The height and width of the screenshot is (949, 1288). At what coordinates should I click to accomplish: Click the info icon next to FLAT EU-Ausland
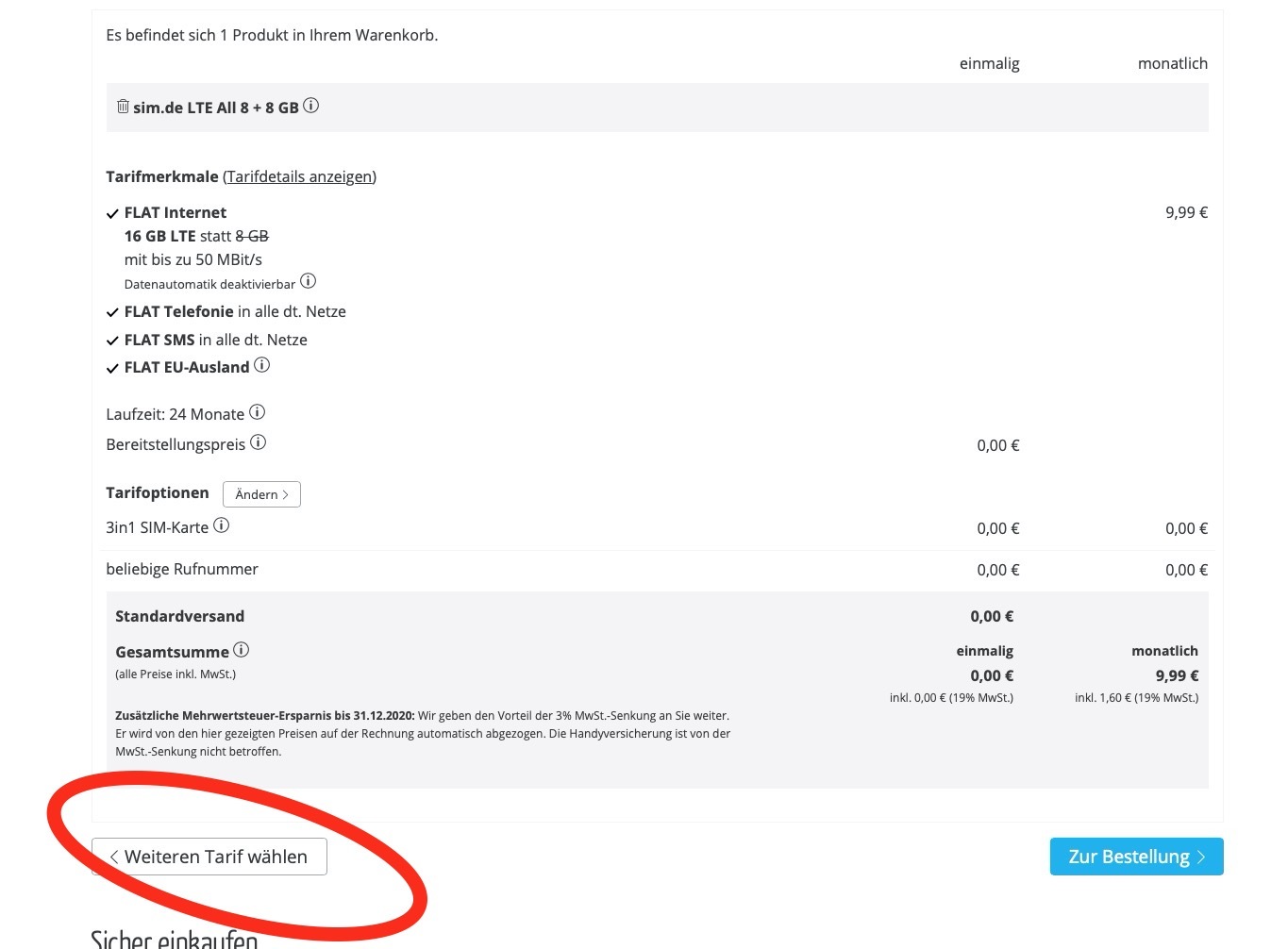pos(261,365)
